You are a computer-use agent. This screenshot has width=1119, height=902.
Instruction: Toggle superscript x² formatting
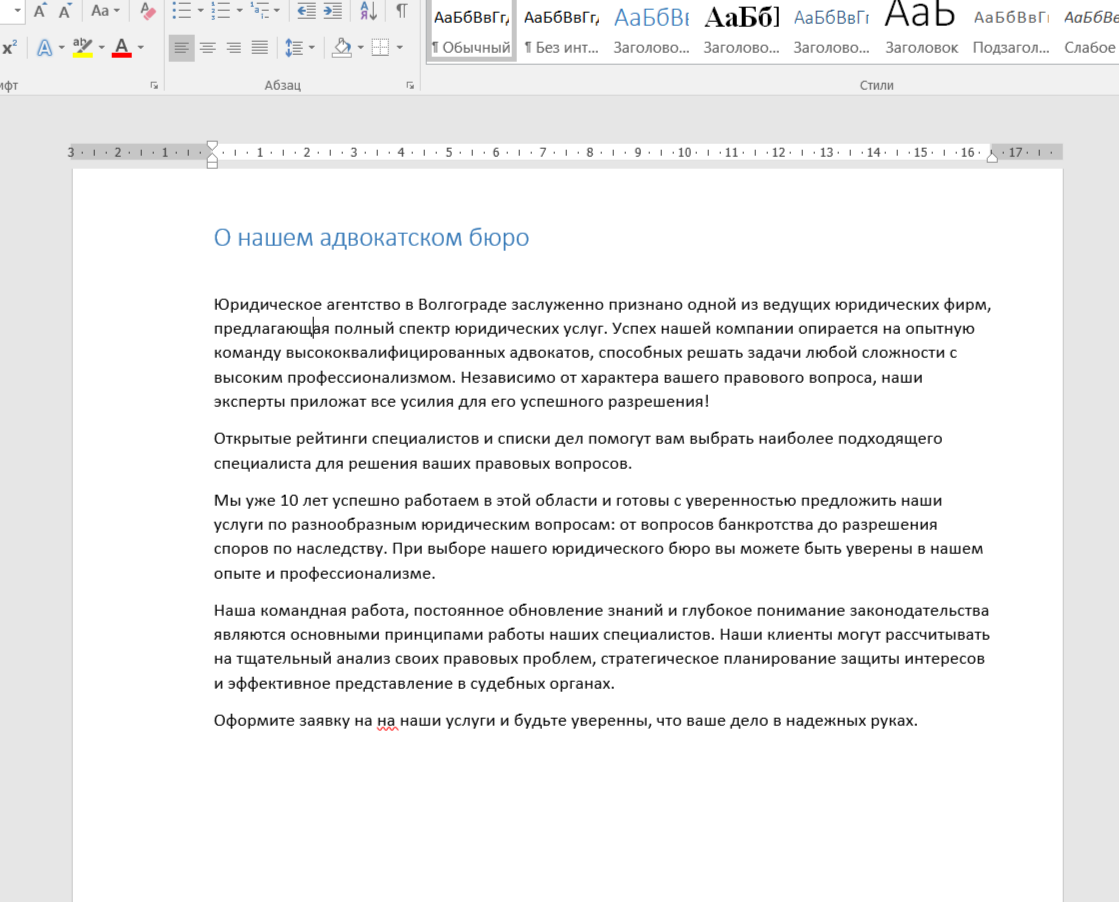10,48
